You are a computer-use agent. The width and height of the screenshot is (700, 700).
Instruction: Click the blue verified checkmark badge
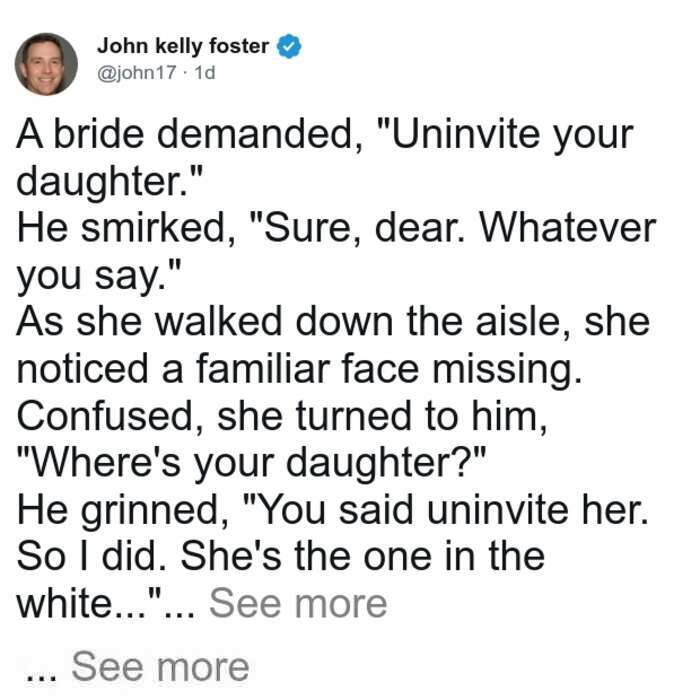pyautogui.click(x=289, y=46)
